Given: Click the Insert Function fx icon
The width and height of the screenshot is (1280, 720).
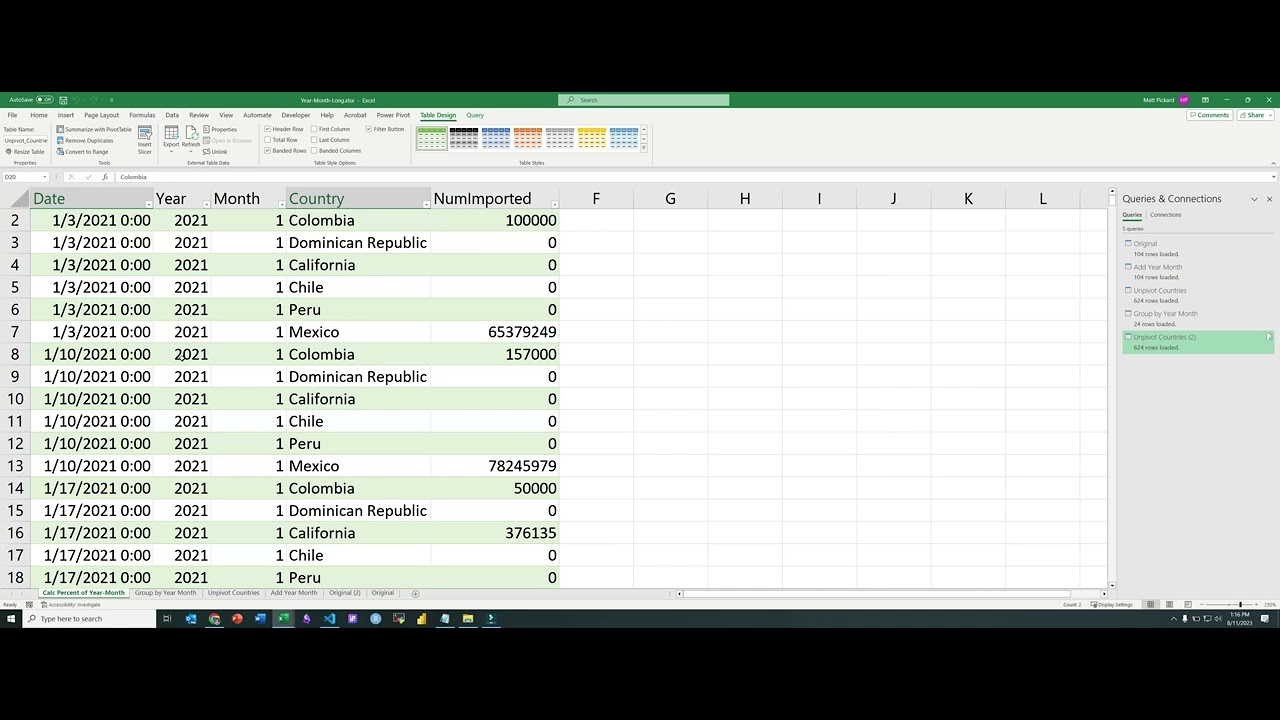Looking at the screenshot, I should [x=104, y=177].
